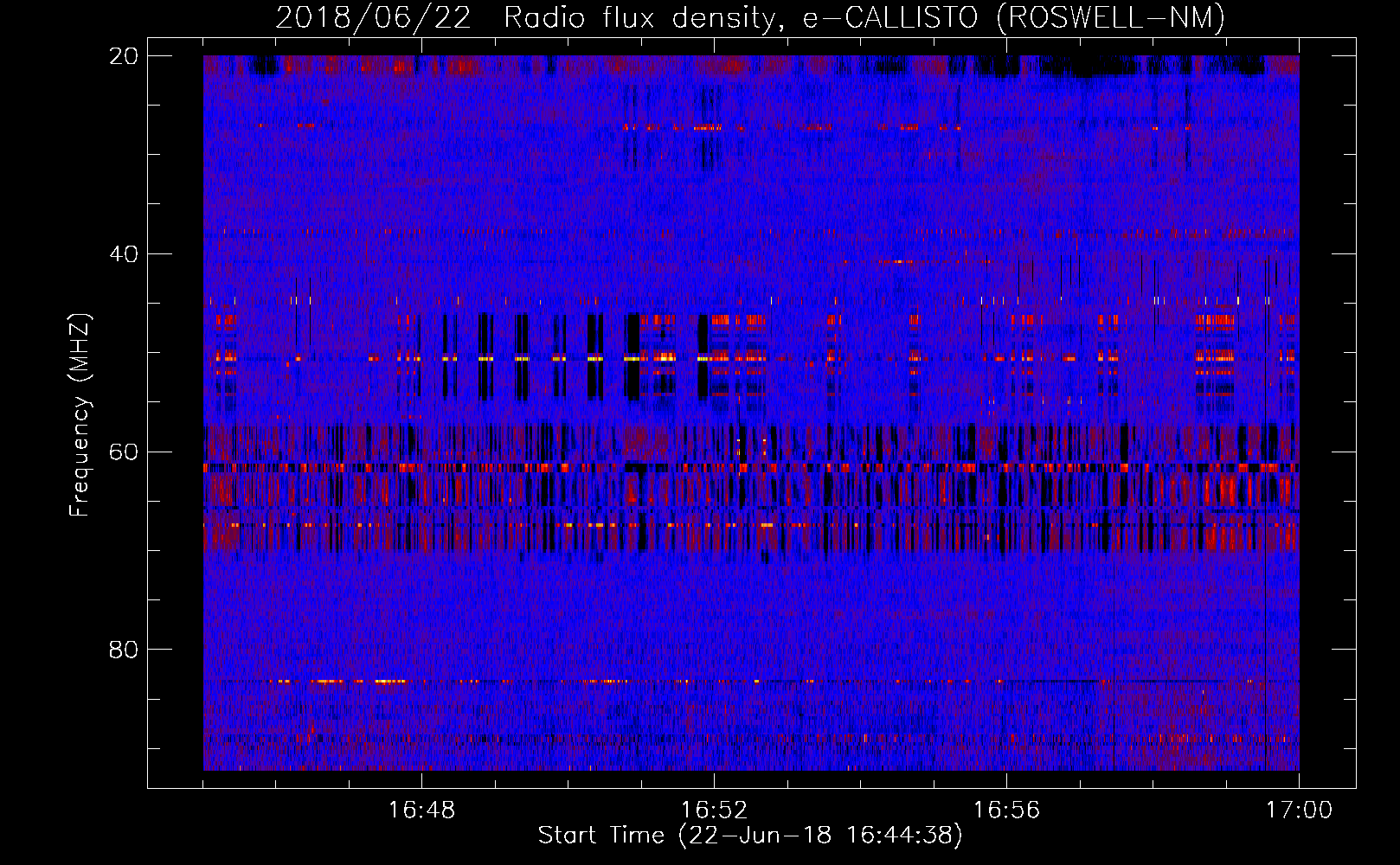Image resolution: width=1400 pixels, height=865 pixels.
Task: Select the 60 frequency tick label
Action: [124, 452]
